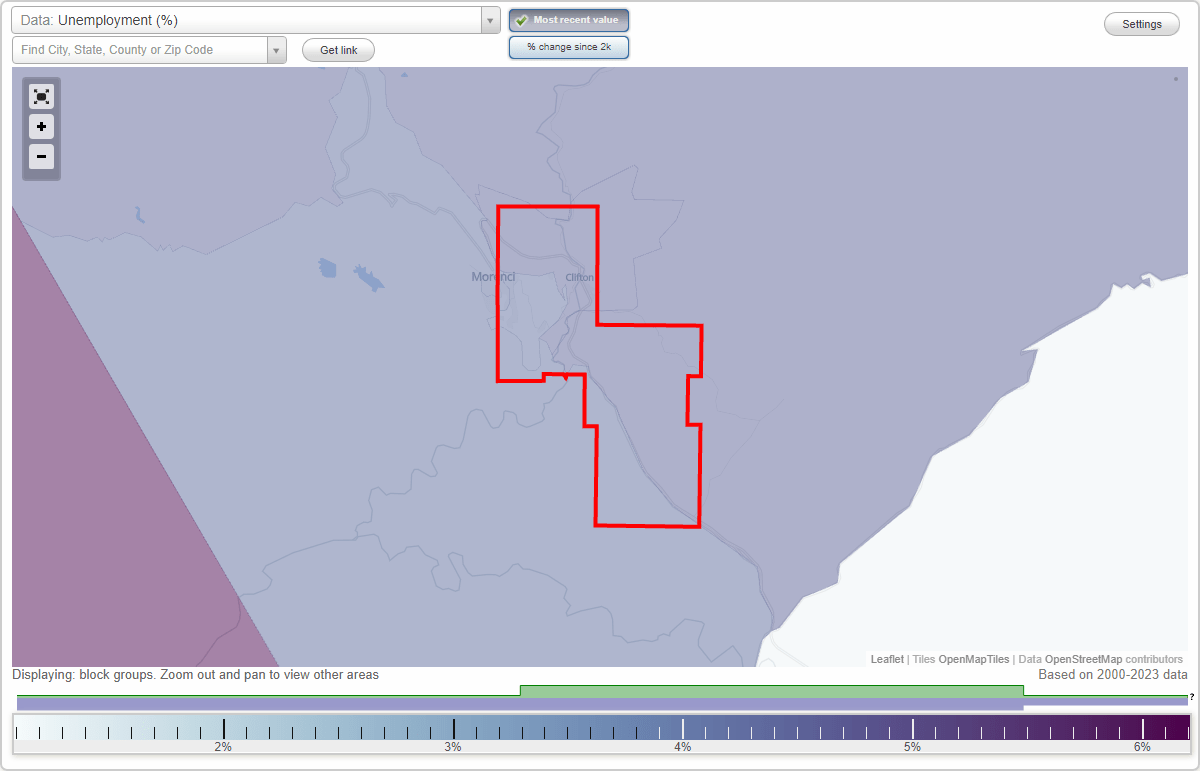Image resolution: width=1200 pixels, height=771 pixels.
Task: Zoom in with the plus button
Action: click(x=41, y=127)
